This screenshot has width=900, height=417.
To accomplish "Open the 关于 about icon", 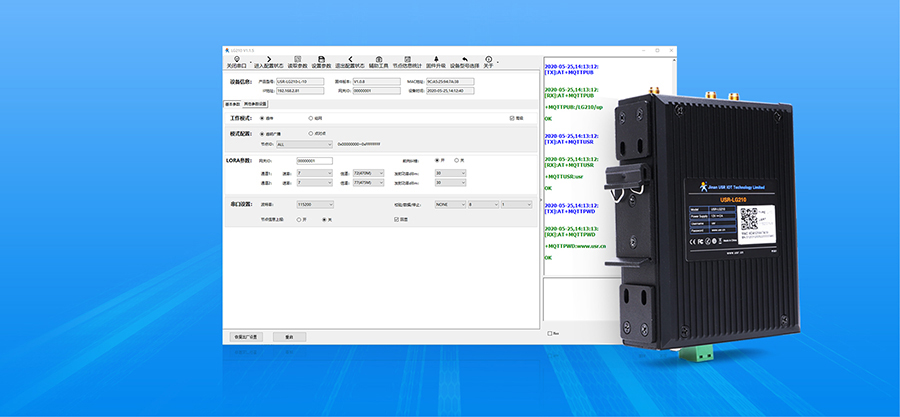I will tap(488, 62).
